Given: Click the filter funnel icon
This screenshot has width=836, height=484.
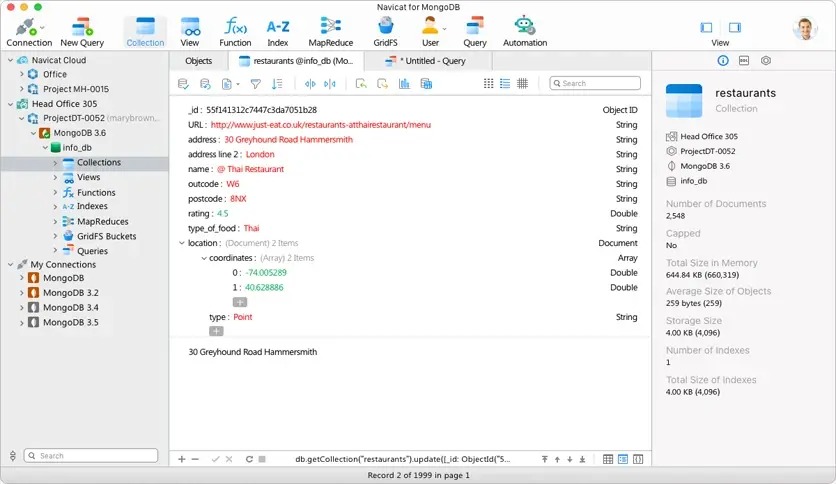Looking at the screenshot, I should coord(256,84).
